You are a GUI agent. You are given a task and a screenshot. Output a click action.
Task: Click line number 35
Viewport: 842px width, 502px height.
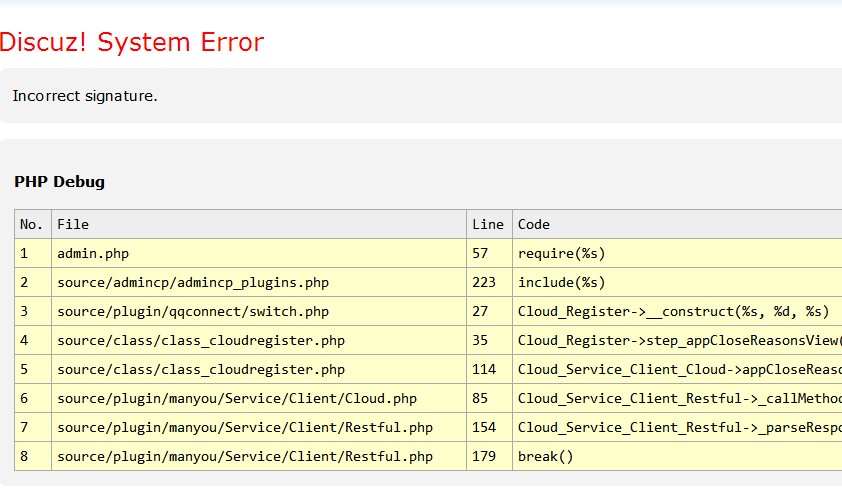click(x=489, y=340)
